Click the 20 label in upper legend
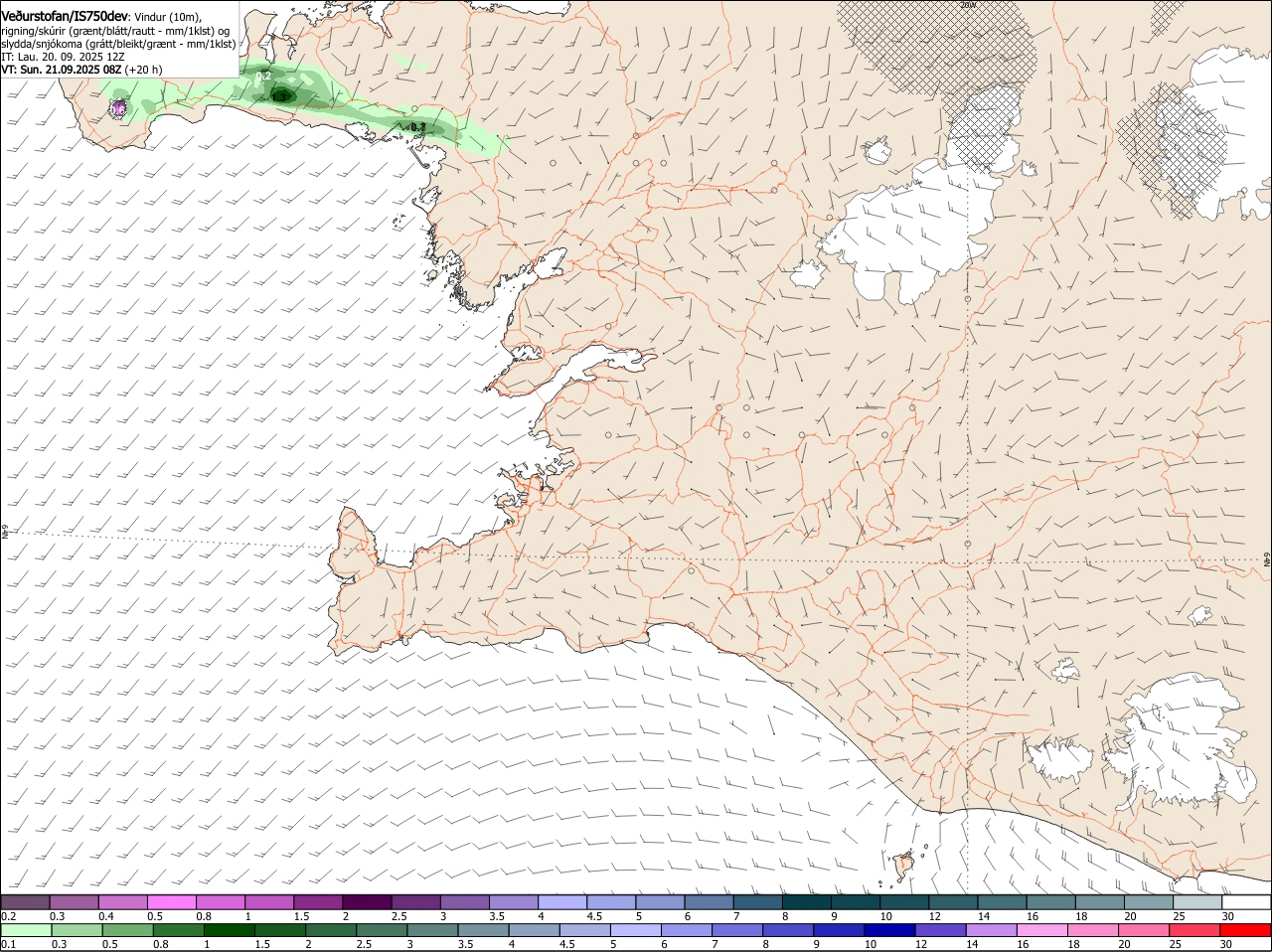Viewport: 1272px width, 952px height. (x=1131, y=915)
